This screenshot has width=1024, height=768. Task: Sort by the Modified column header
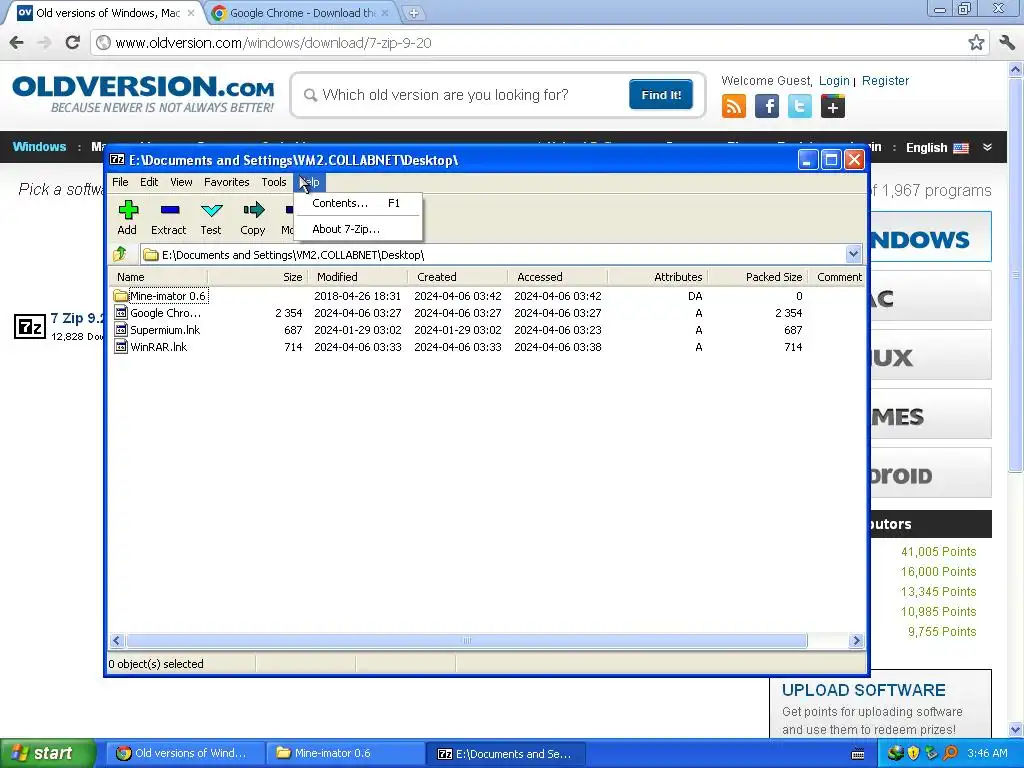(x=359, y=277)
